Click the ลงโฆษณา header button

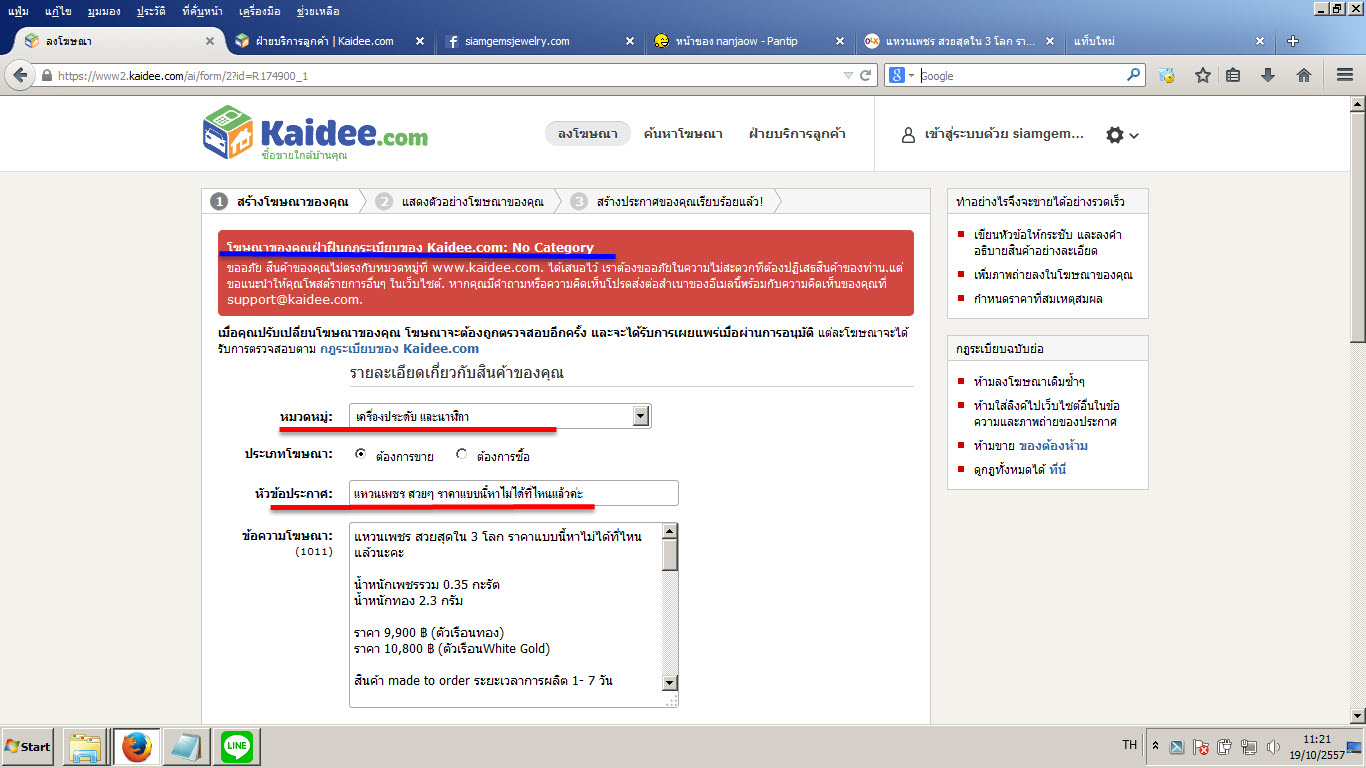pos(587,133)
